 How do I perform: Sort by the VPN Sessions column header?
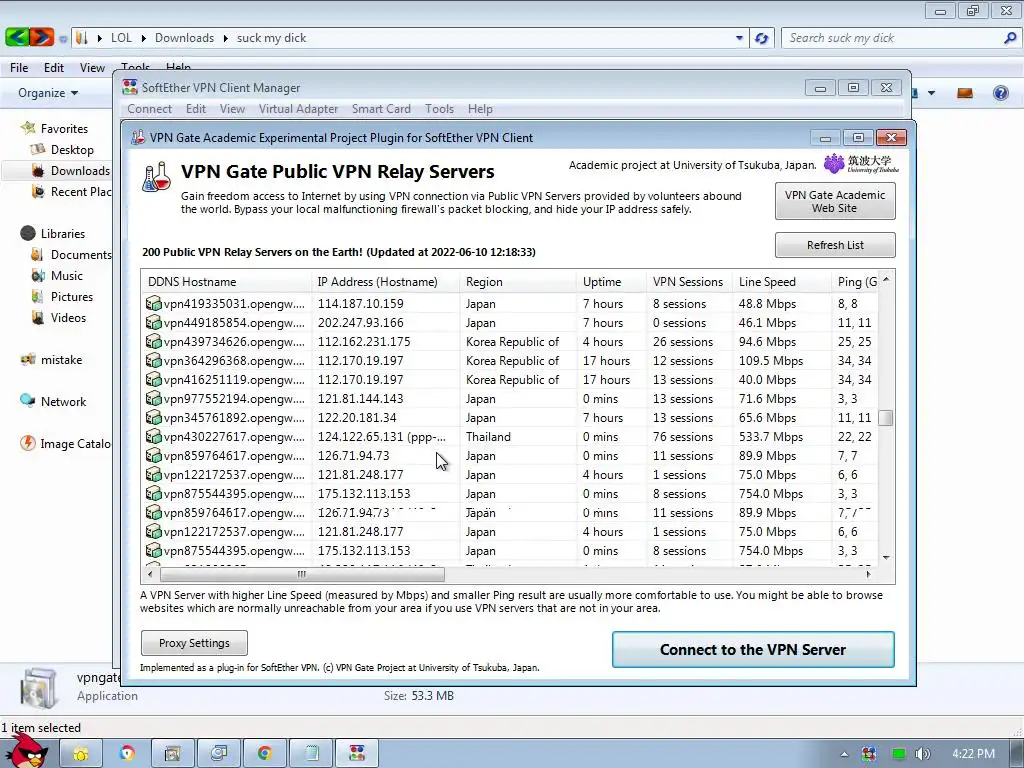pos(689,281)
